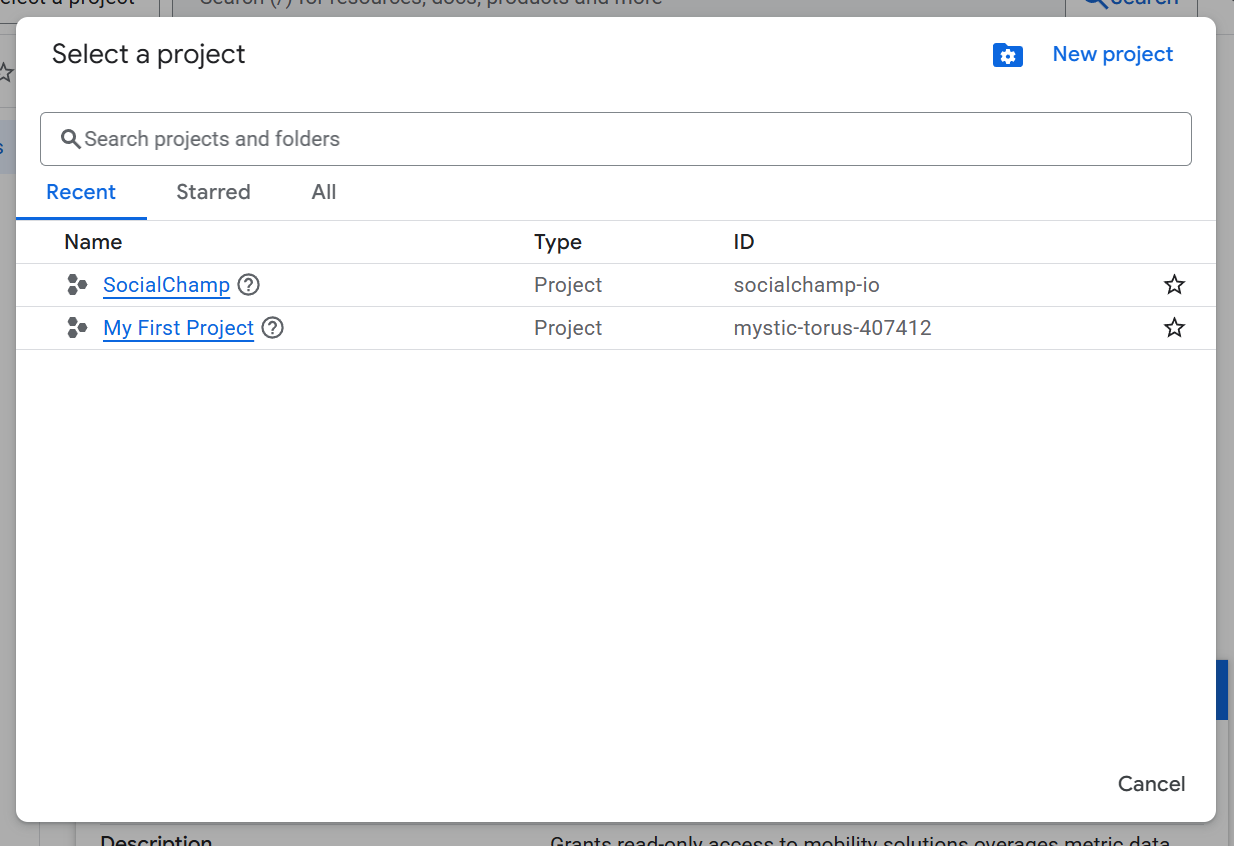Click the New project link
The image size is (1234, 846).
(x=1112, y=55)
